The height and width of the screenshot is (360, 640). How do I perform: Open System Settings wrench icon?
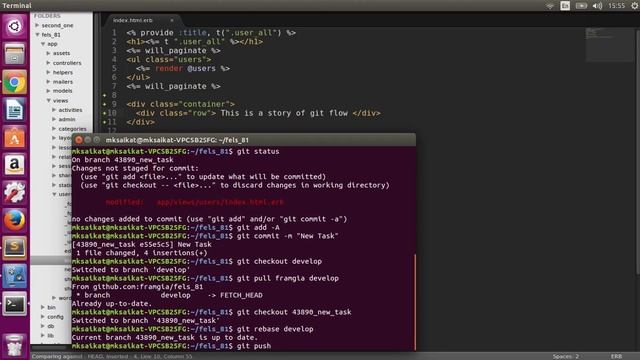[14, 193]
